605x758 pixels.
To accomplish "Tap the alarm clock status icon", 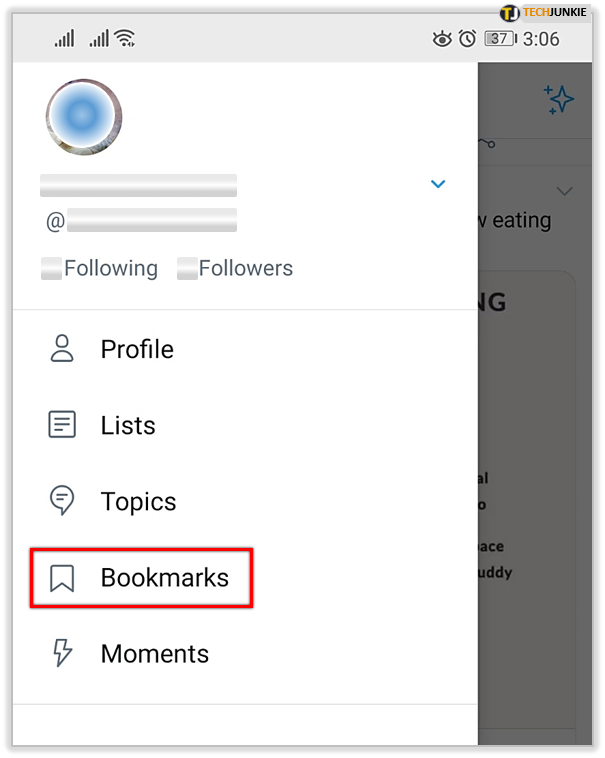I will 467,39.
